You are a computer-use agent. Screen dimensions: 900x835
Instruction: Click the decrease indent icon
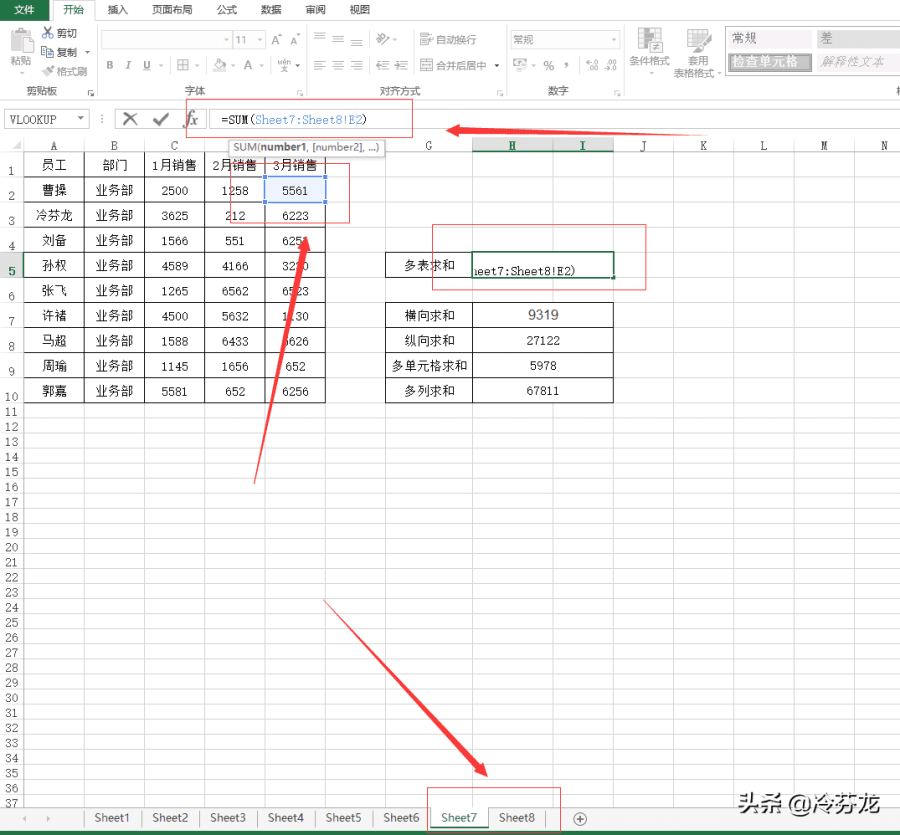382,65
